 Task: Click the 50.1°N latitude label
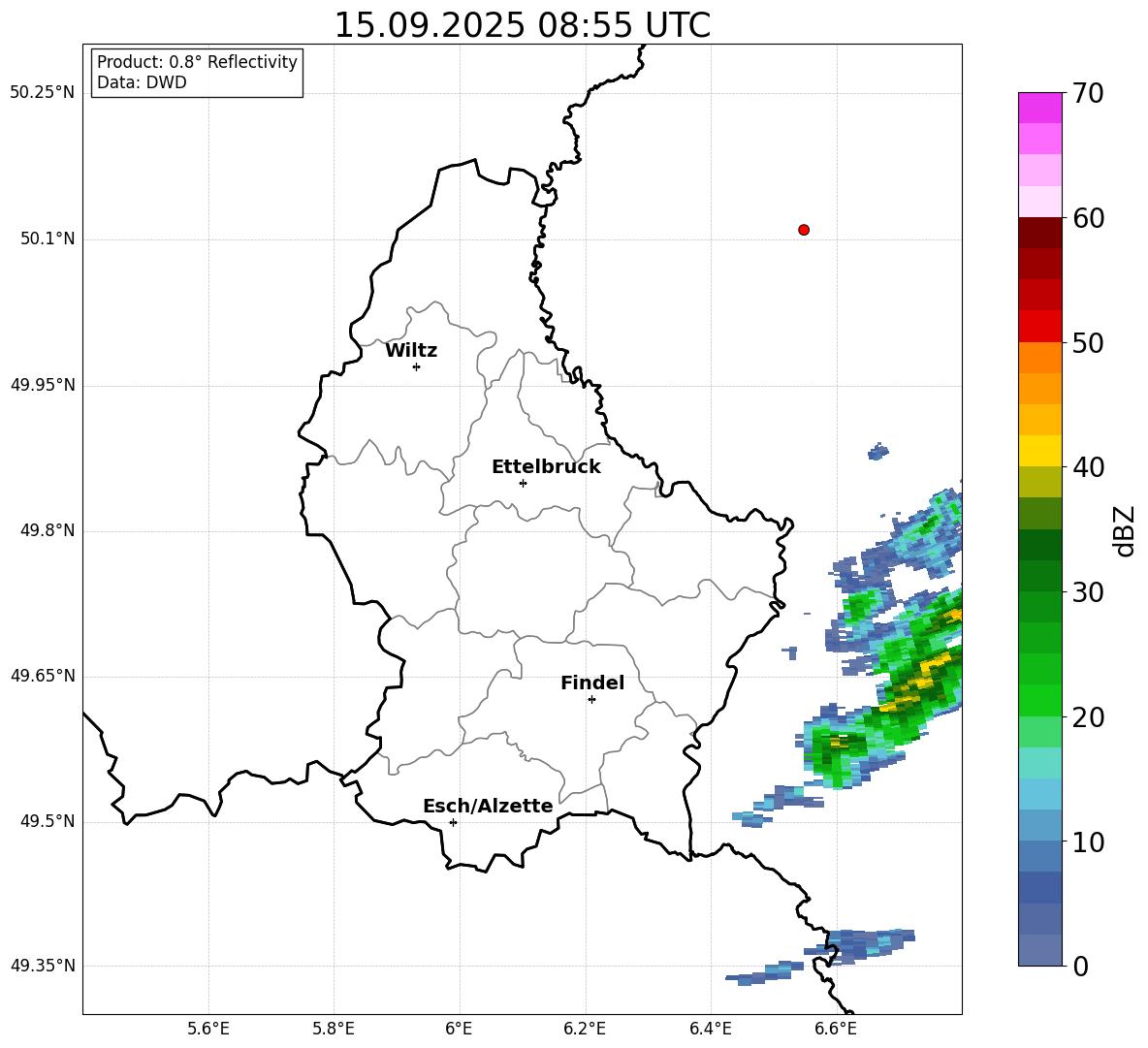pyautogui.click(x=47, y=239)
